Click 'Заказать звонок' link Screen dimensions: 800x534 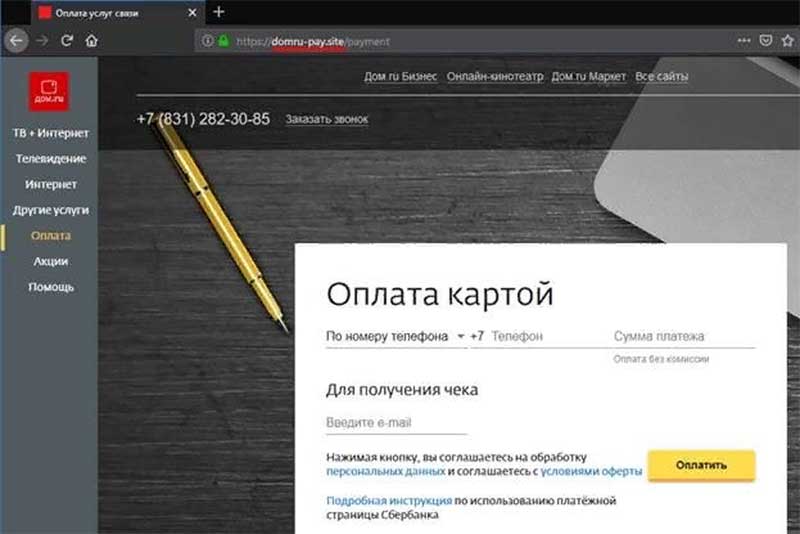pos(327,119)
